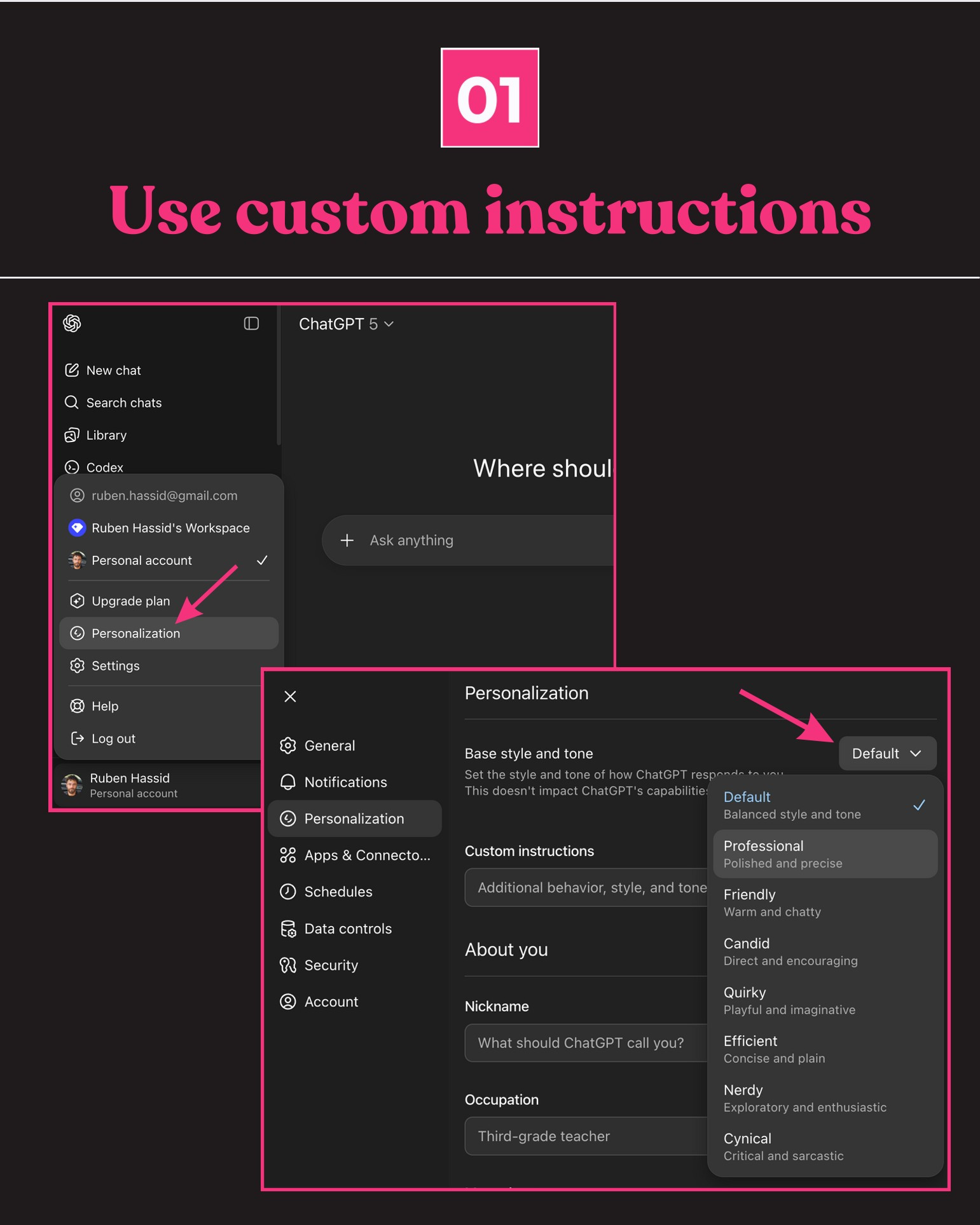
Task: Click the email profile icon beside ruben.hassid@gmail.com
Action: click(77, 495)
